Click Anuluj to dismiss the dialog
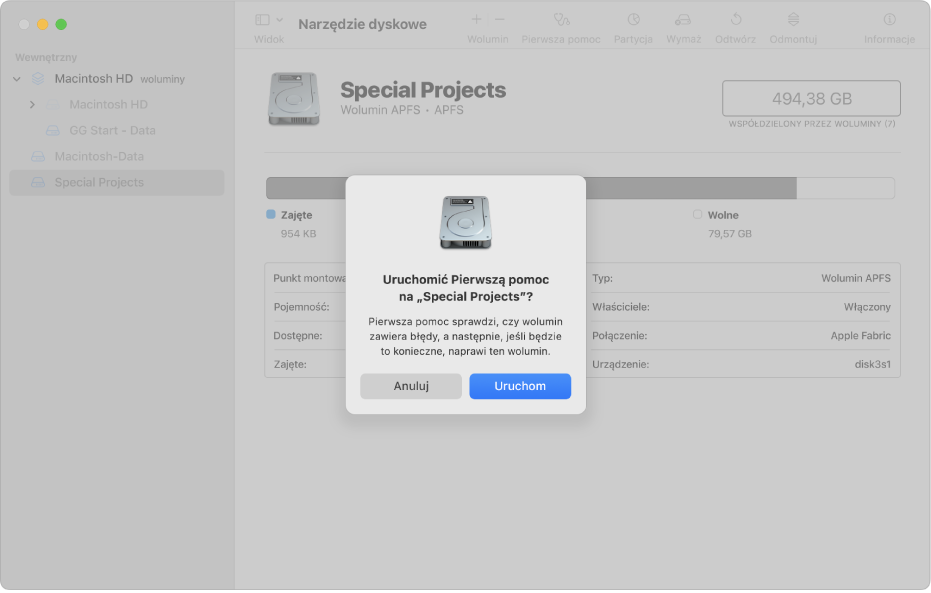Viewport: 931px width, 593px height. click(x=410, y=386)
